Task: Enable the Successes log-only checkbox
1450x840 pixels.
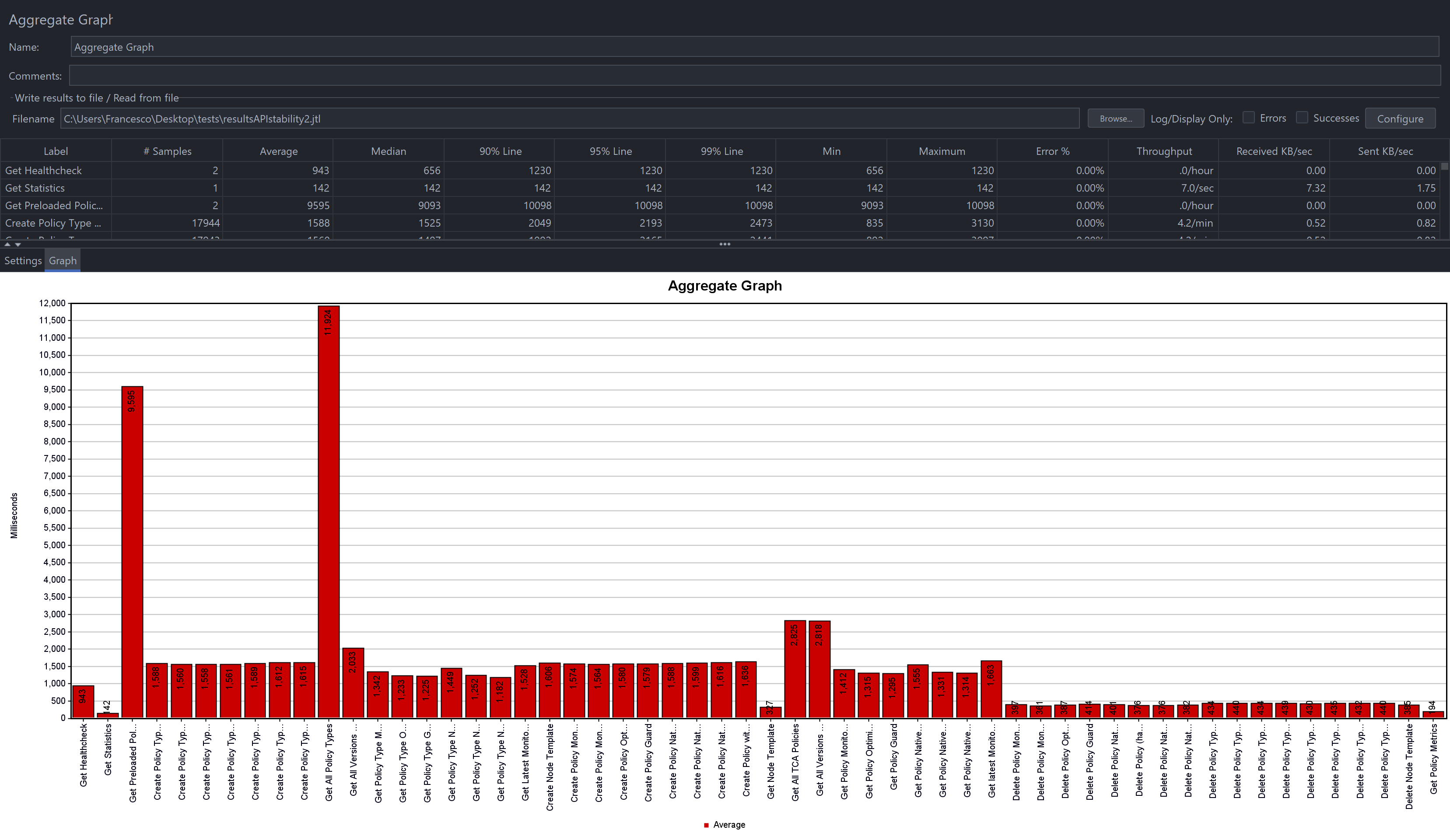Action: (x=1302, y=117)
